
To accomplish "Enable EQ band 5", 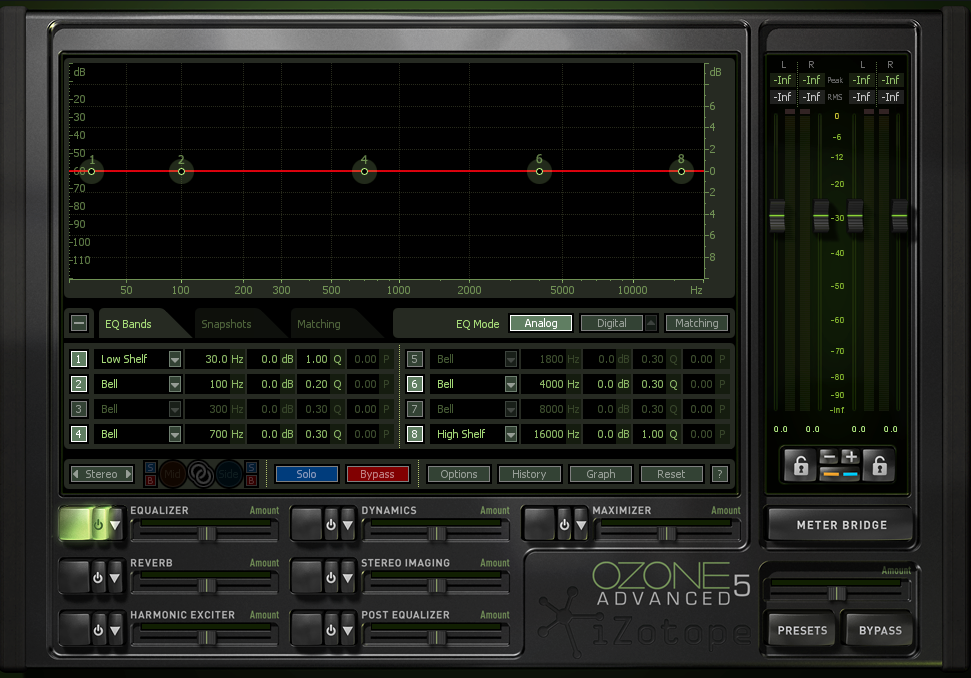I will click(415, 359).
